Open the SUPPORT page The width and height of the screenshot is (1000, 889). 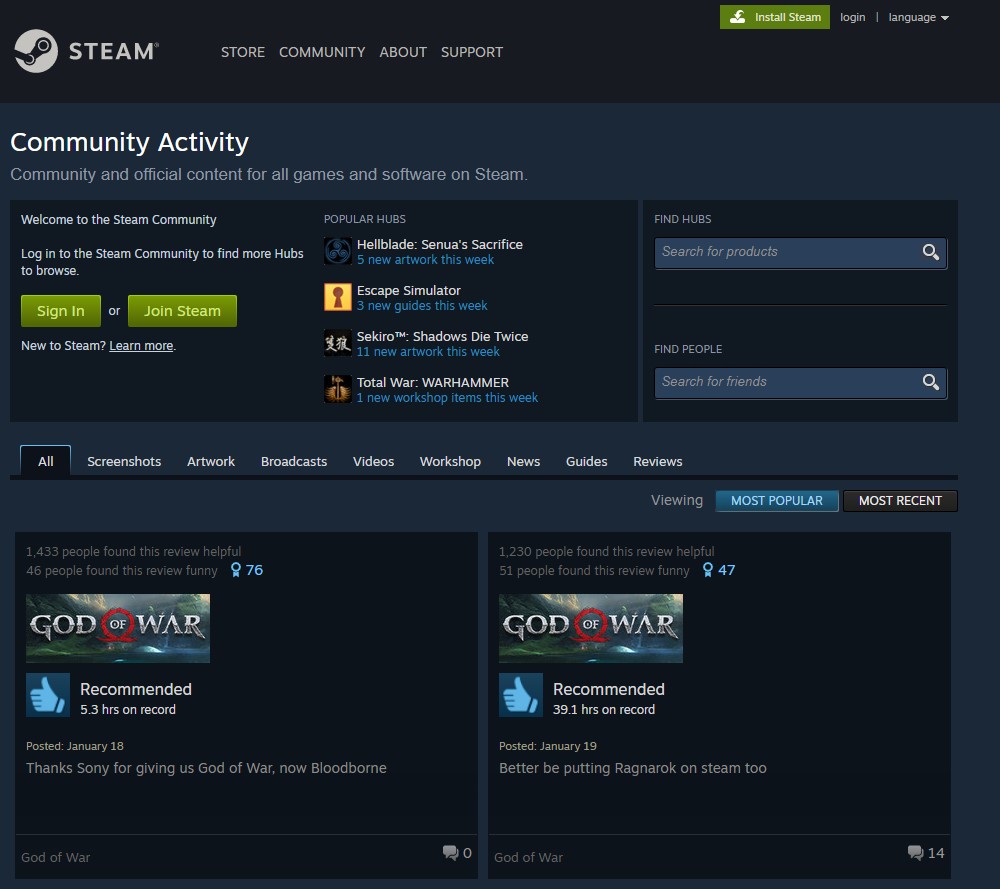tap(472, 52)
